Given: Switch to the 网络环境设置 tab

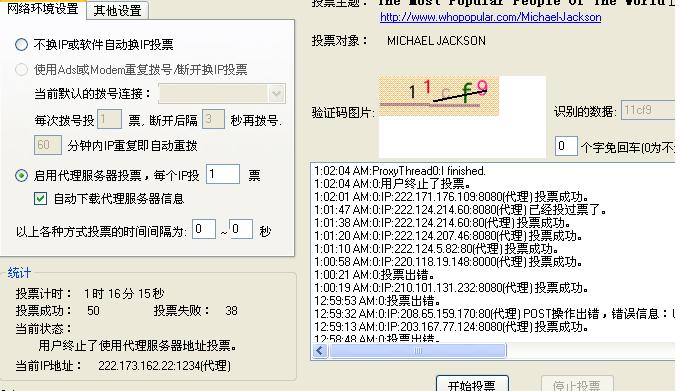Looking at the screenshot, I should click(x=42, y=9).
